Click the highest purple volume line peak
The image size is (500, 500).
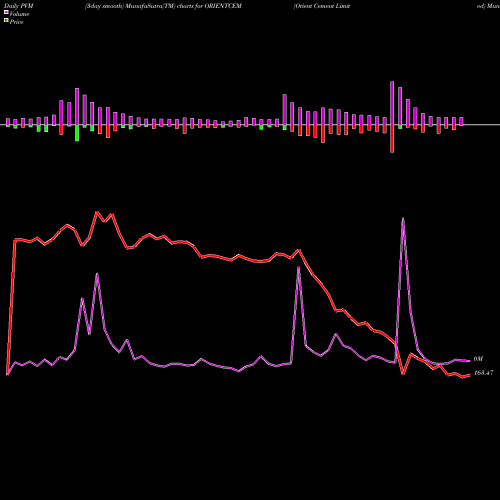point(403,219)
